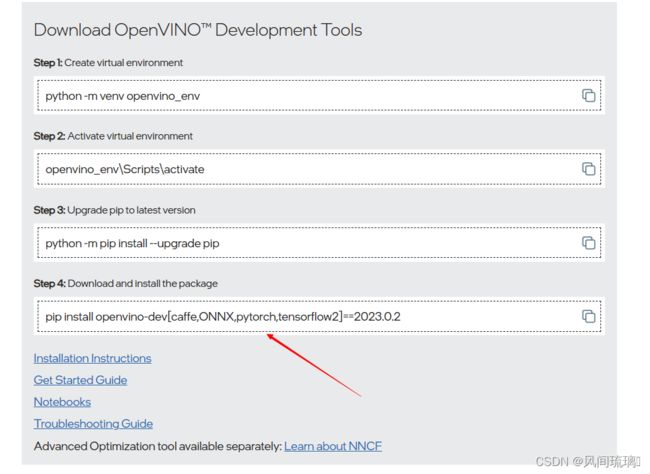The width and height of the screenshot is (650, 474).
Task: Copy the pip install openvino-dev command
Action: [x=588, y=316]
